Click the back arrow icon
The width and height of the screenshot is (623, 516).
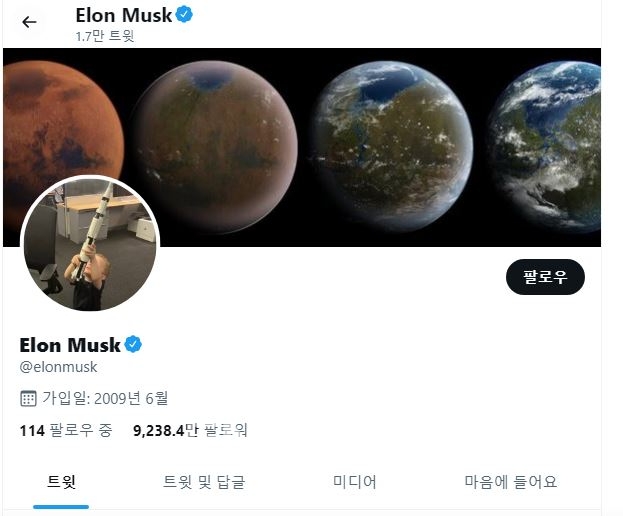[x=29, y=22]
